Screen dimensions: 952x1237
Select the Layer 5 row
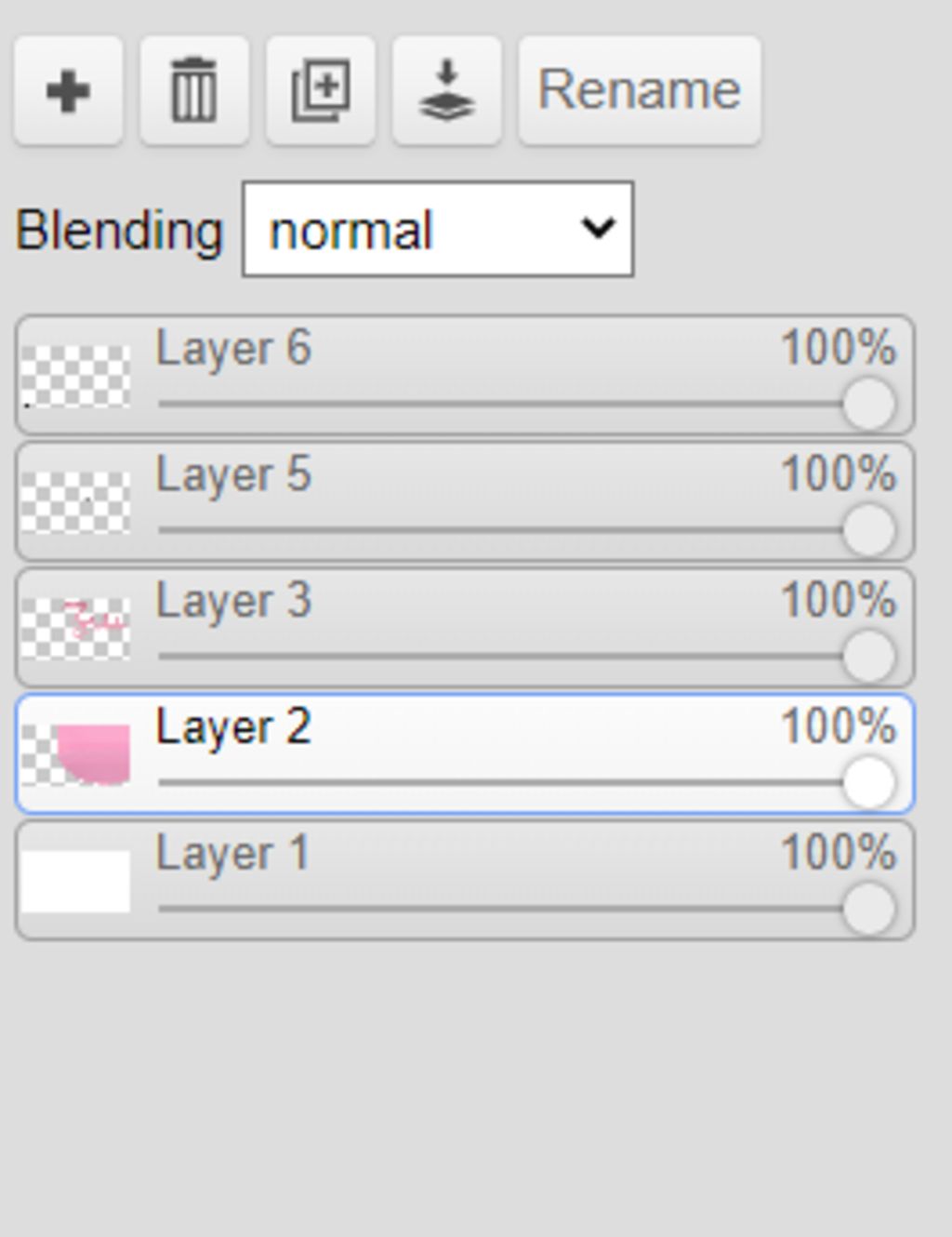pyautogui.click(x=465, y=502)
